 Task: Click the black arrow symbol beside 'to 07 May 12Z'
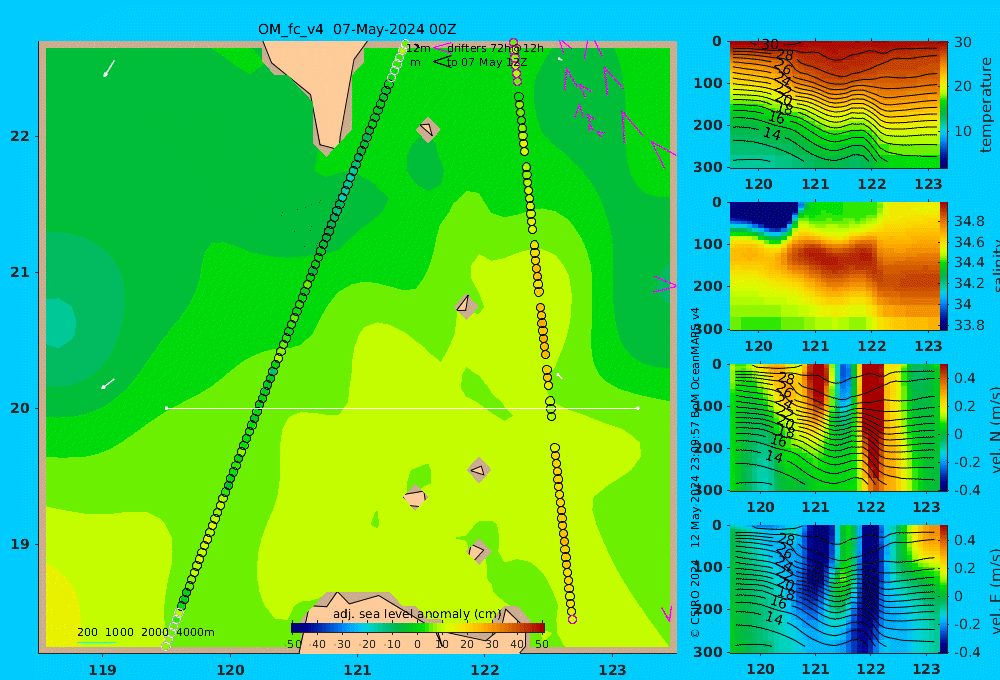(442, 62)
